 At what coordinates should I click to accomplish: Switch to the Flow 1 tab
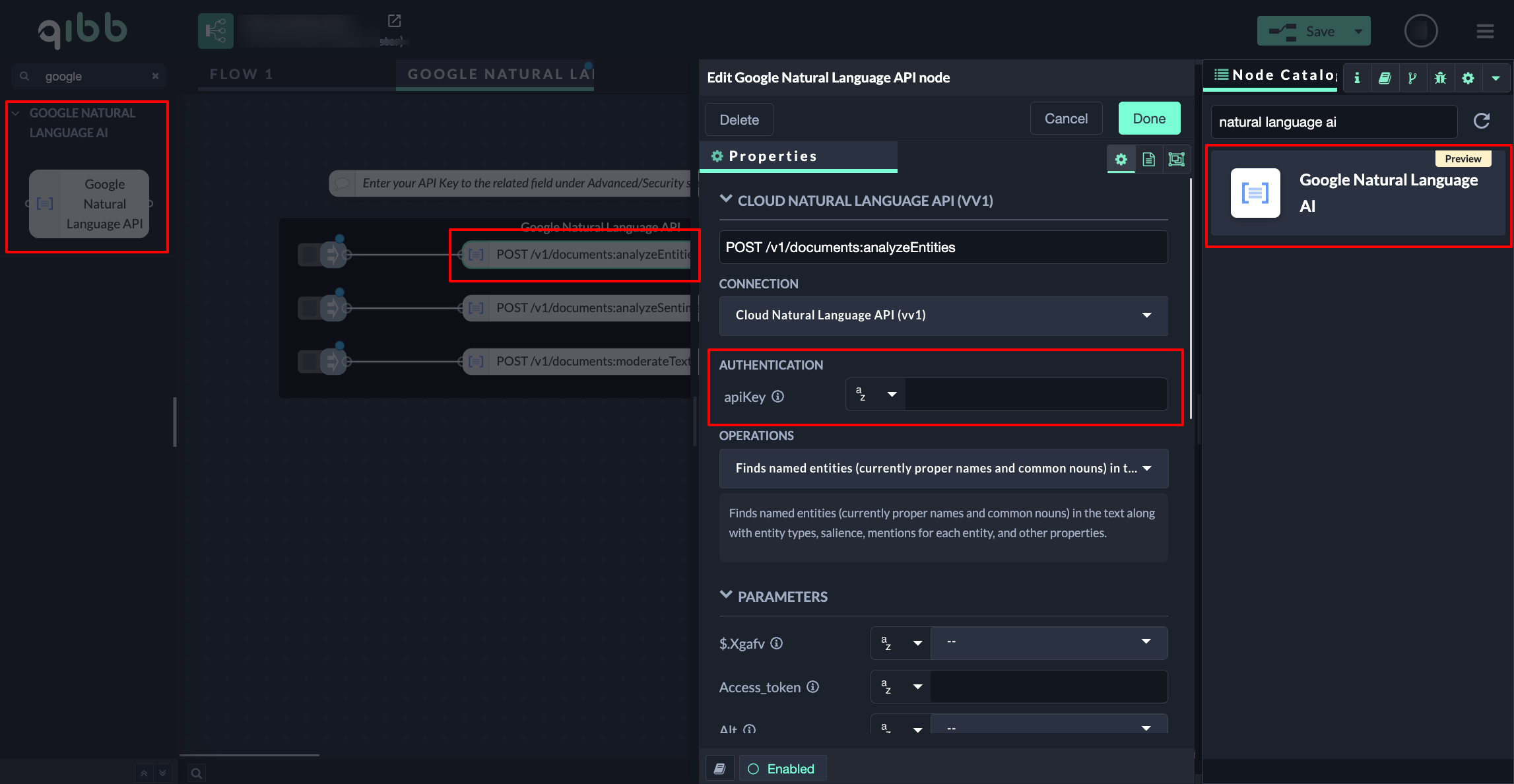pos(242,75)
